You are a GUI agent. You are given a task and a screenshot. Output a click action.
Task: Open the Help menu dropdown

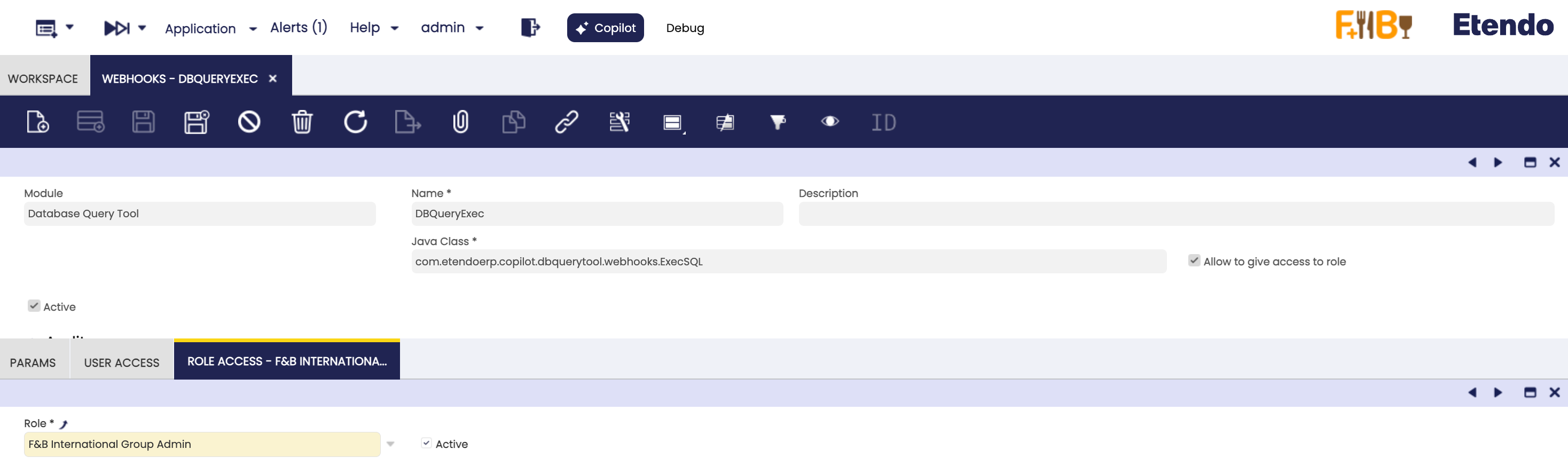[374, 28]
